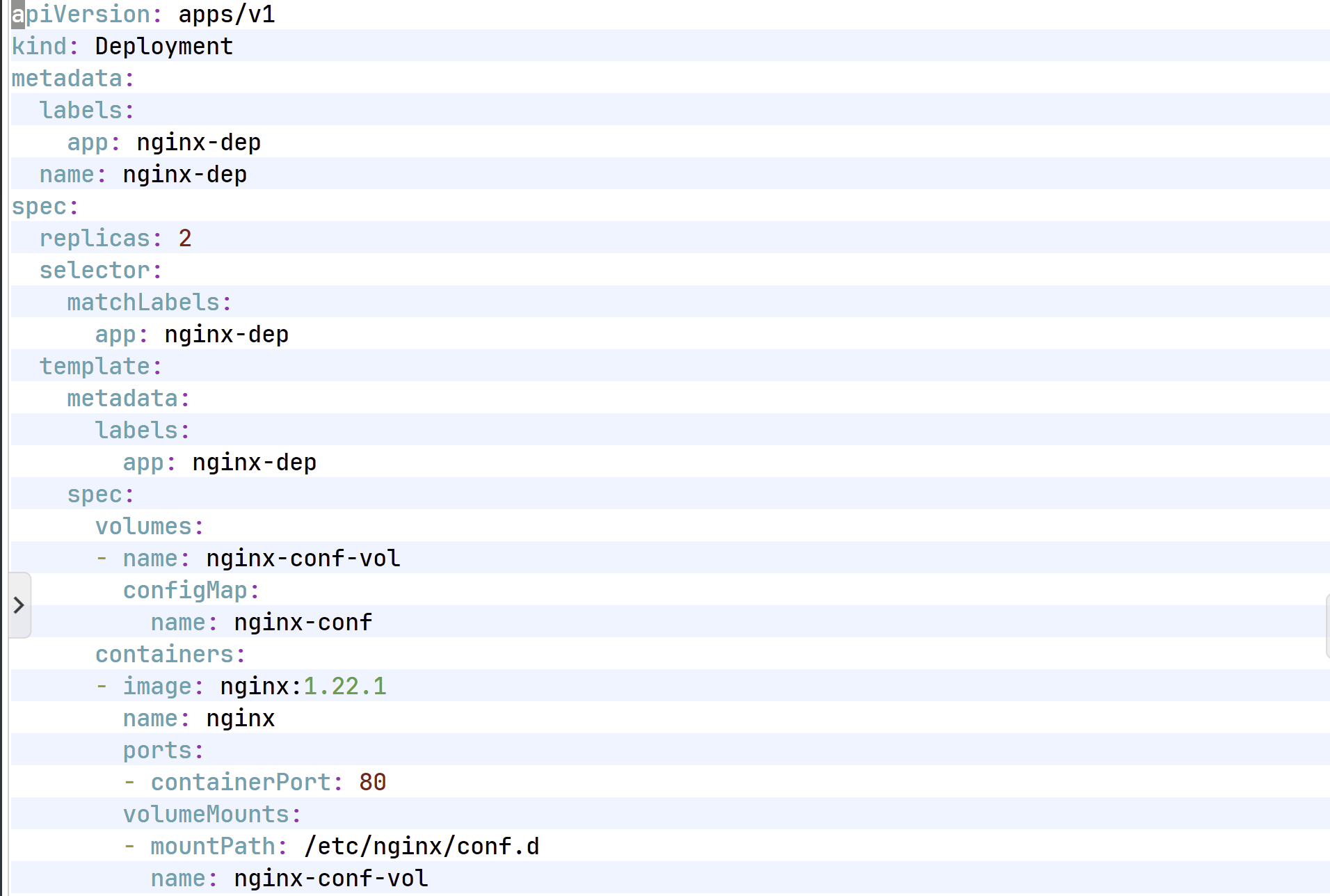Click the selector key
Image resolution: width=1330 pixels, height=896 pixels.
95,271
